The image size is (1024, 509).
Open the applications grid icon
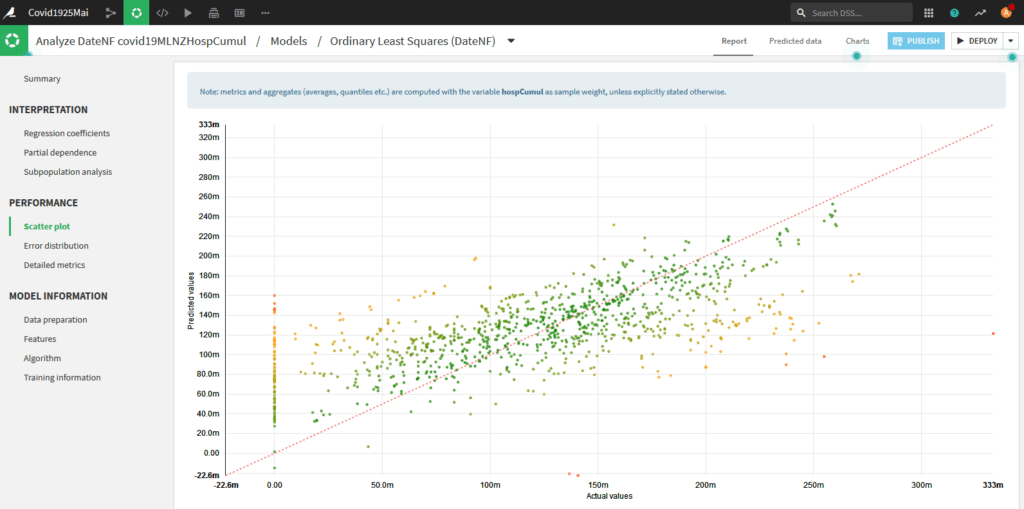(929, 12)
